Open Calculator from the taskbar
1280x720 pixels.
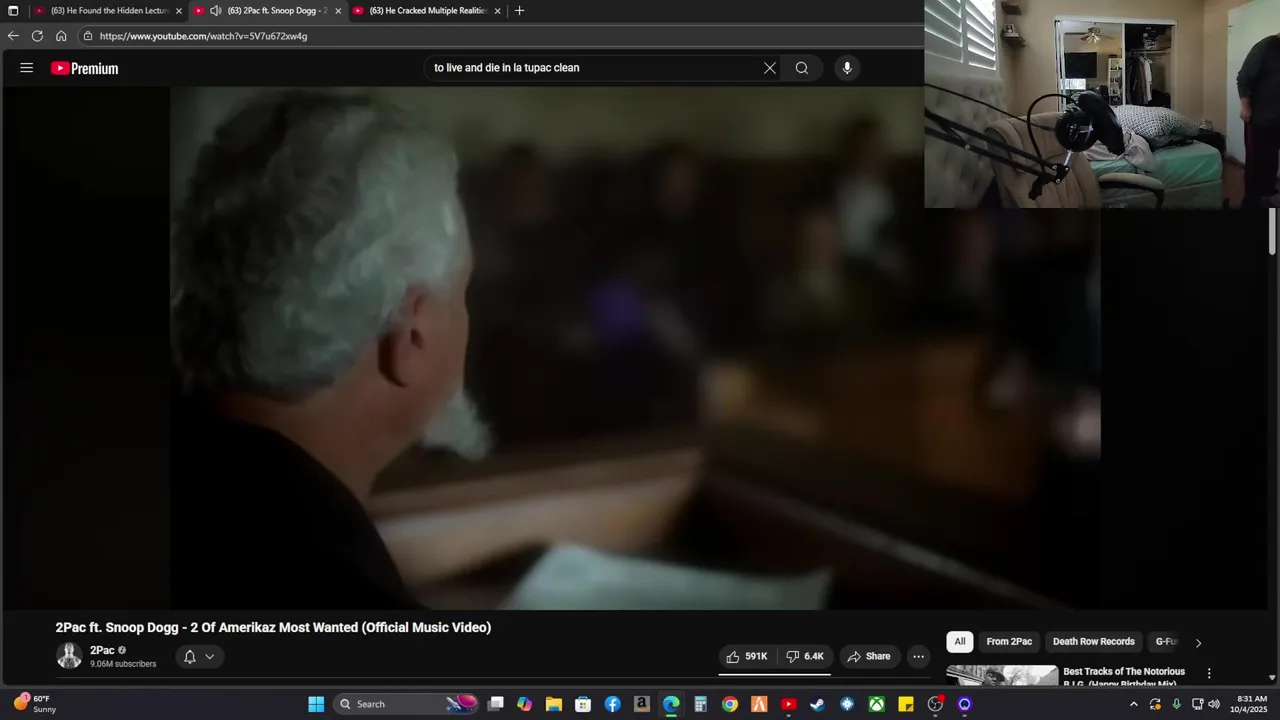click(701, 704)
